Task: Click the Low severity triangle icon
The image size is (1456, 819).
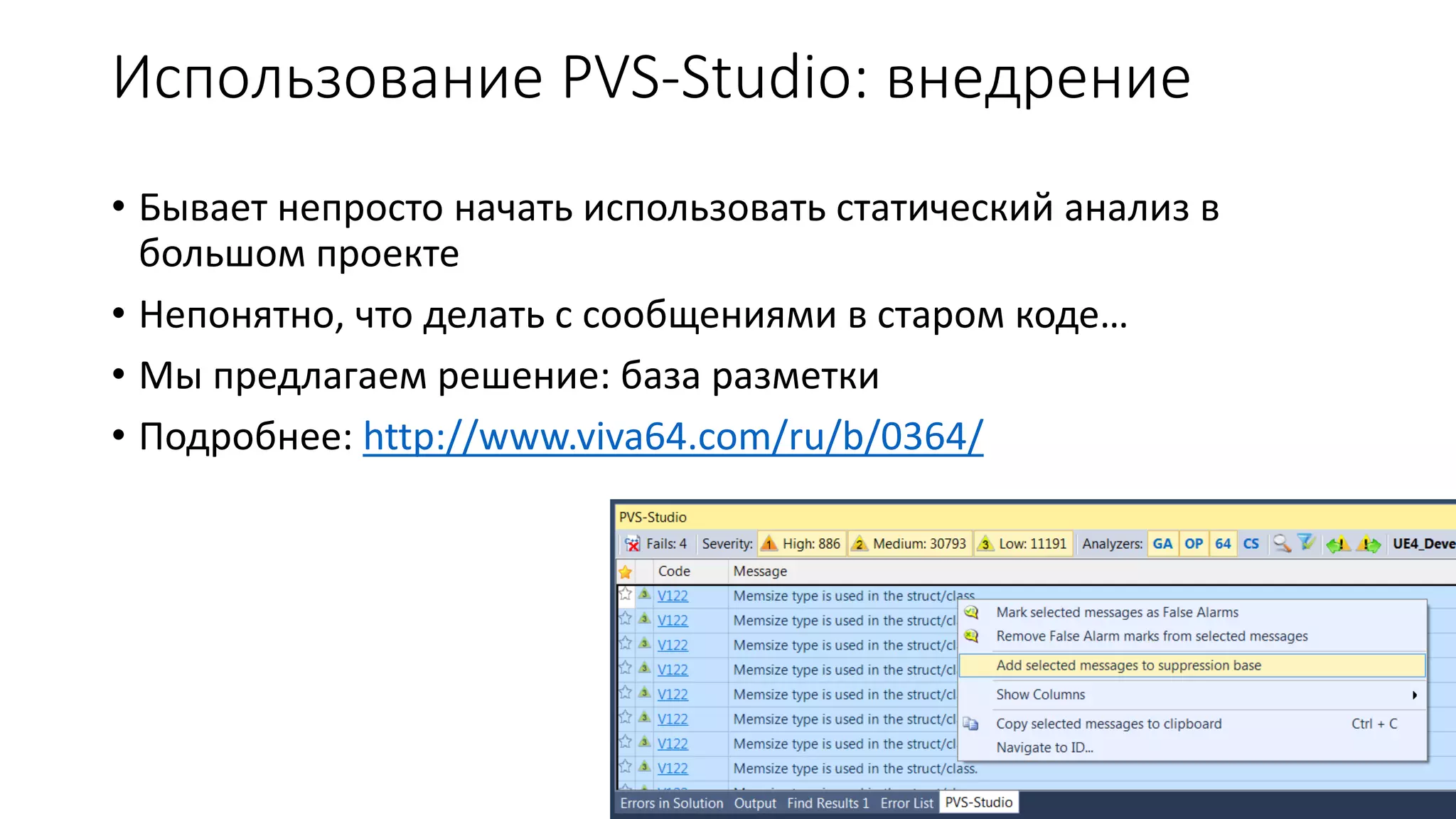Action: (985, 545)
